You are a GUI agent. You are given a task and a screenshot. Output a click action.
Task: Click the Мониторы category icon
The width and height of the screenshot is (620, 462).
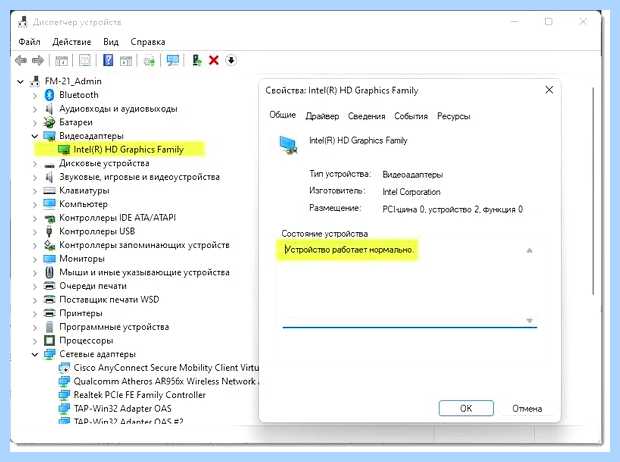tap(49, 259)
